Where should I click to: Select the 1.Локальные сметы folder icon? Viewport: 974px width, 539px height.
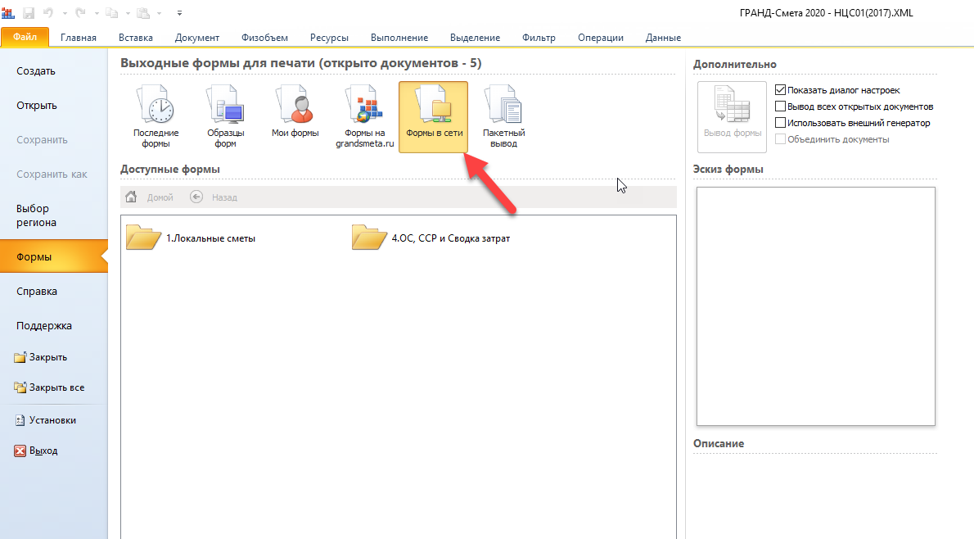pos(143,237)
